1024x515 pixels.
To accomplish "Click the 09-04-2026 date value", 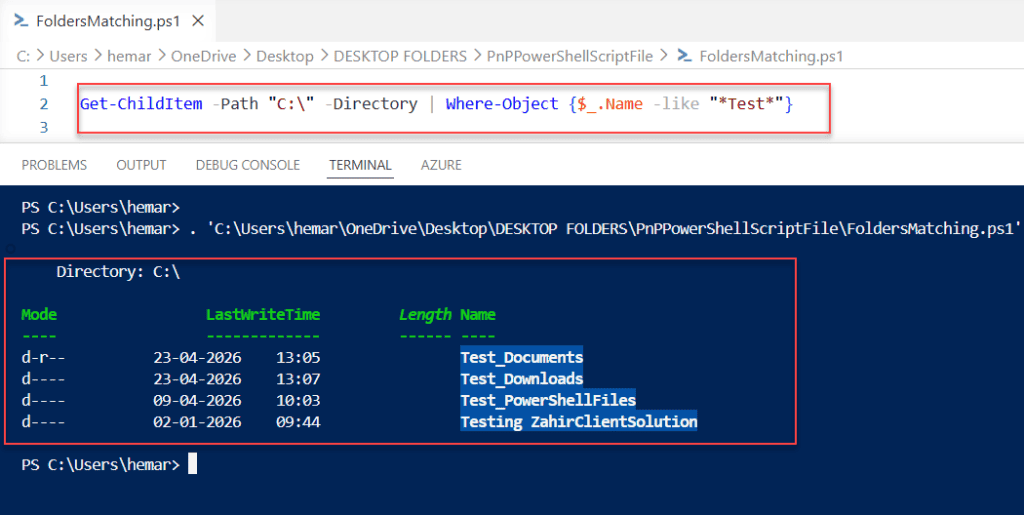I will [x=197, y=400].
